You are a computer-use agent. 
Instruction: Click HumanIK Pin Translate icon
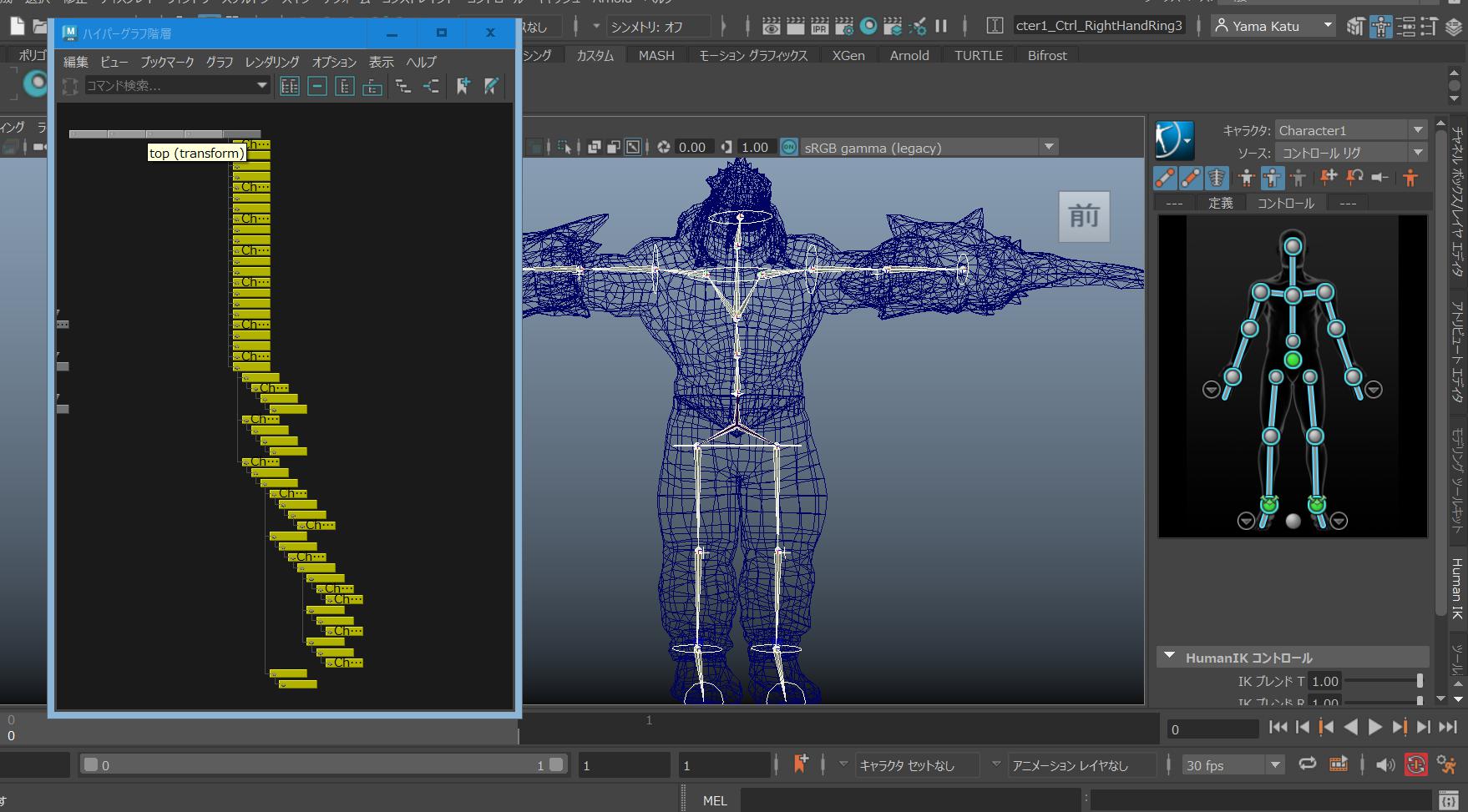point(1329,177)
